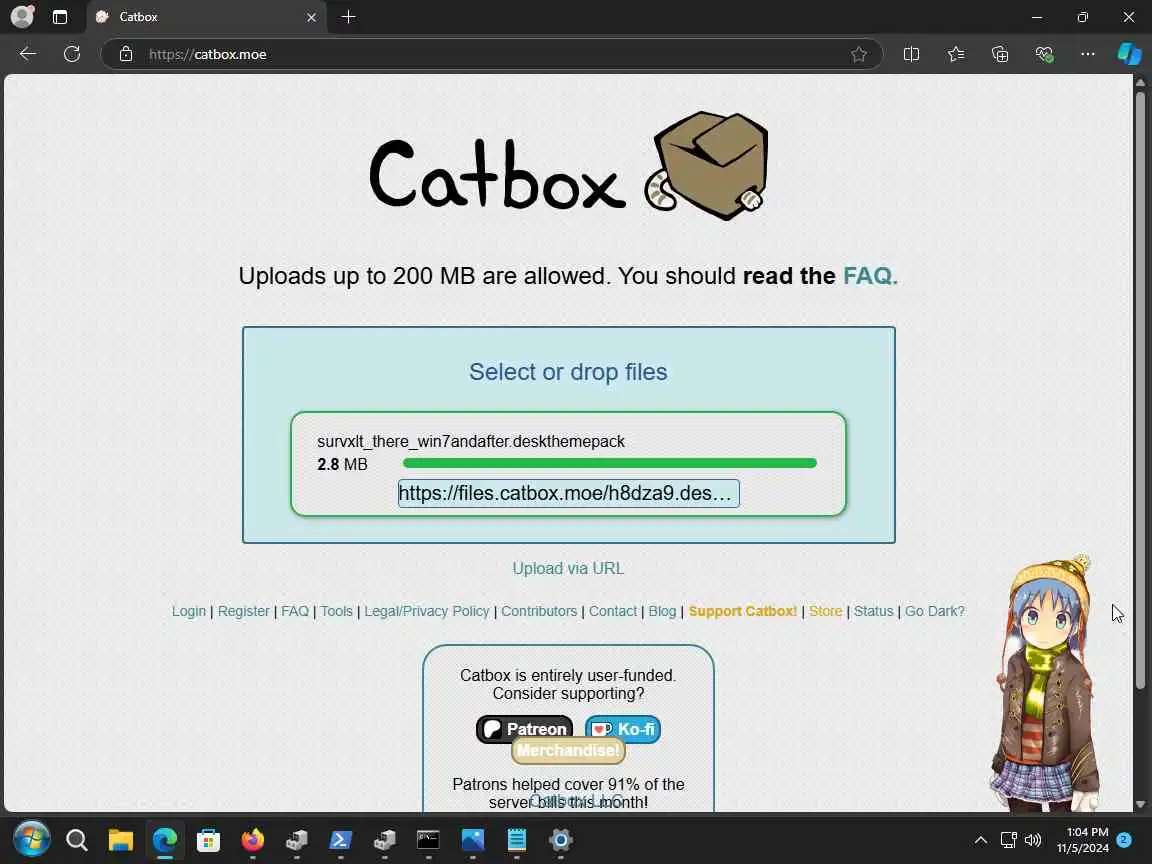
Task: Open a new browser tab
Action: (348, 17)
